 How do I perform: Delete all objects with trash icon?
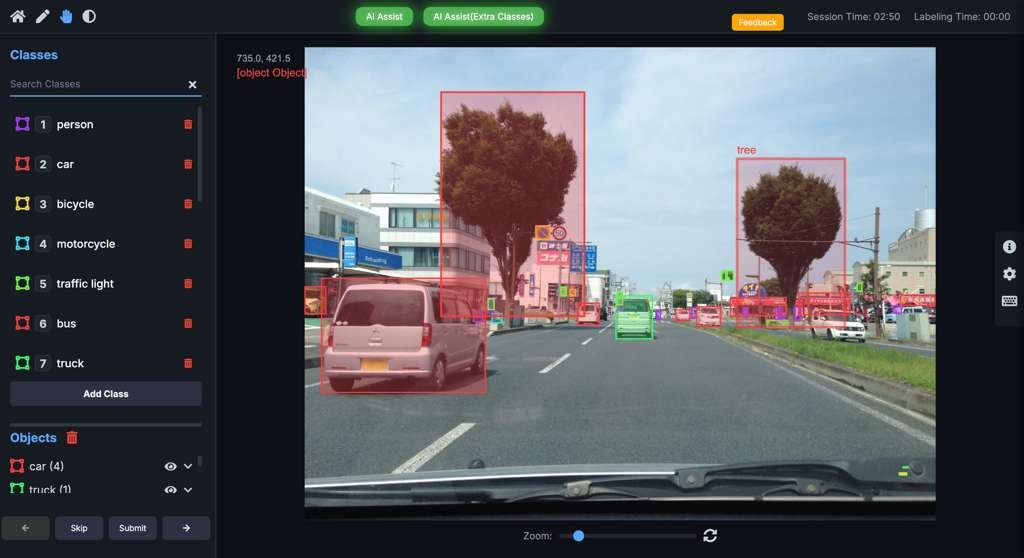coord(72,438)
